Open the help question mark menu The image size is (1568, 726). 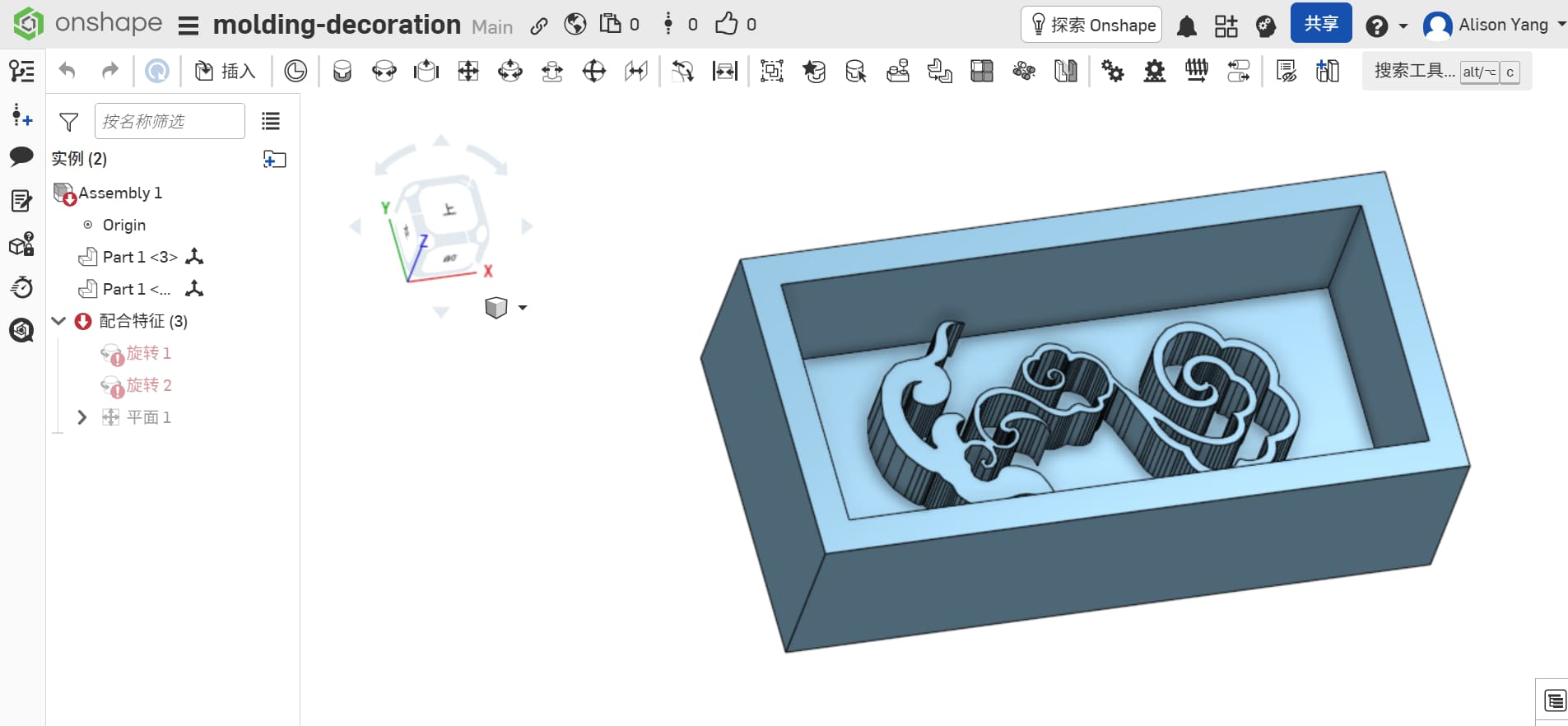[1385, 26]
